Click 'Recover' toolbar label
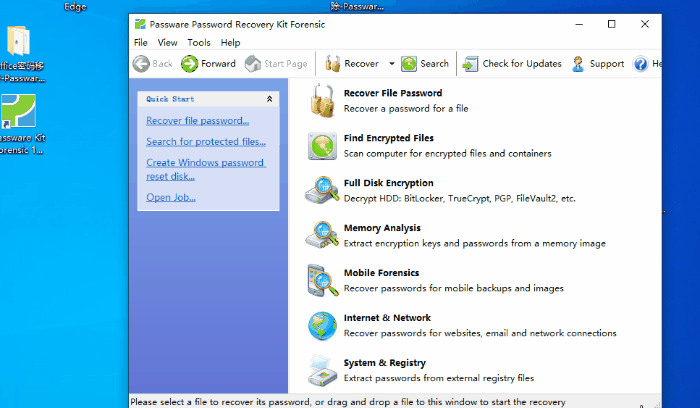700x408 pixels. [x=362, y=64]
